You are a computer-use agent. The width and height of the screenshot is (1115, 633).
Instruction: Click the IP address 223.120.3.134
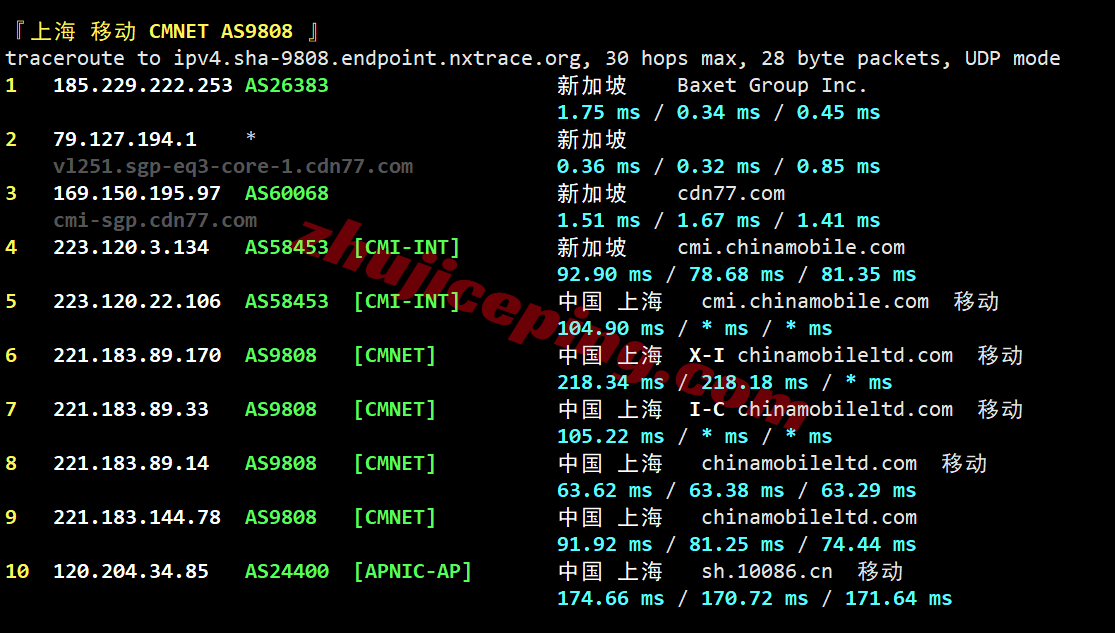(x=130, y=247)
